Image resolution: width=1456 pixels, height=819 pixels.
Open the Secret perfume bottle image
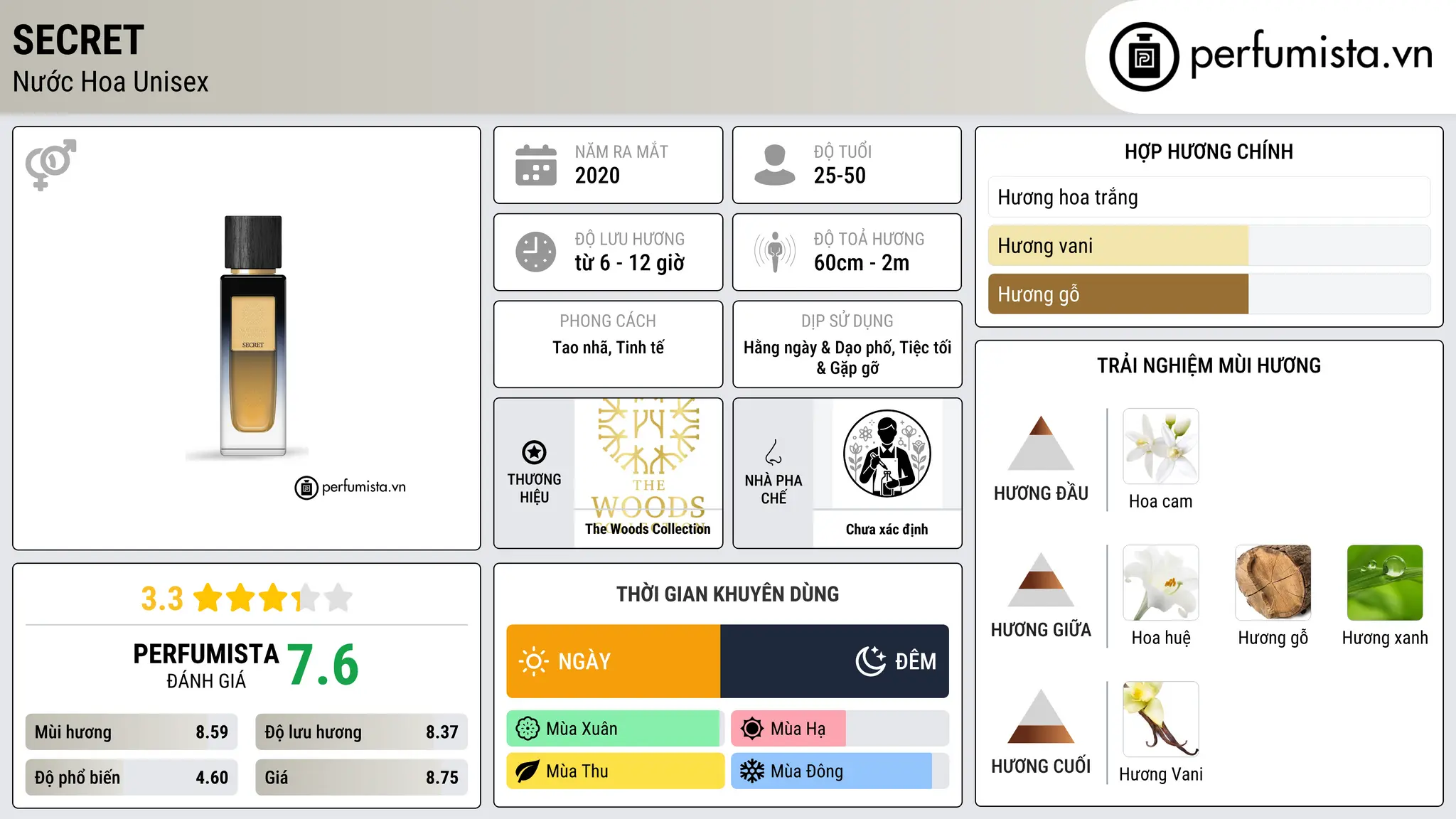[x=253, y=336]
